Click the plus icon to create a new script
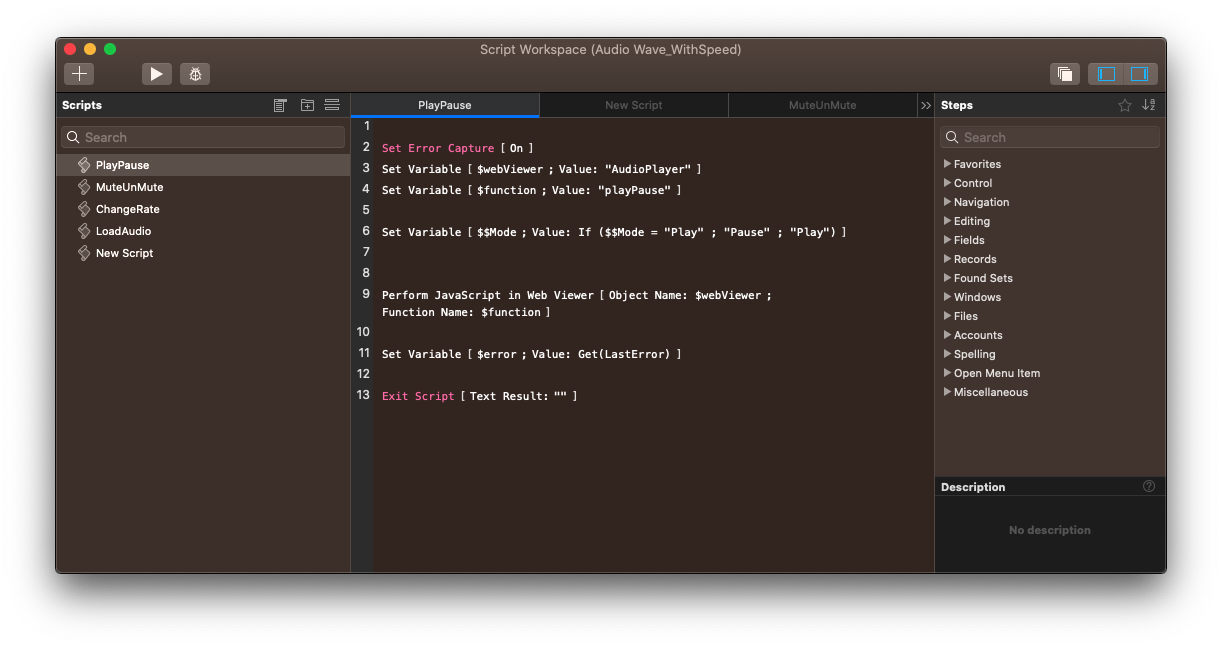 tap(79, 74)
